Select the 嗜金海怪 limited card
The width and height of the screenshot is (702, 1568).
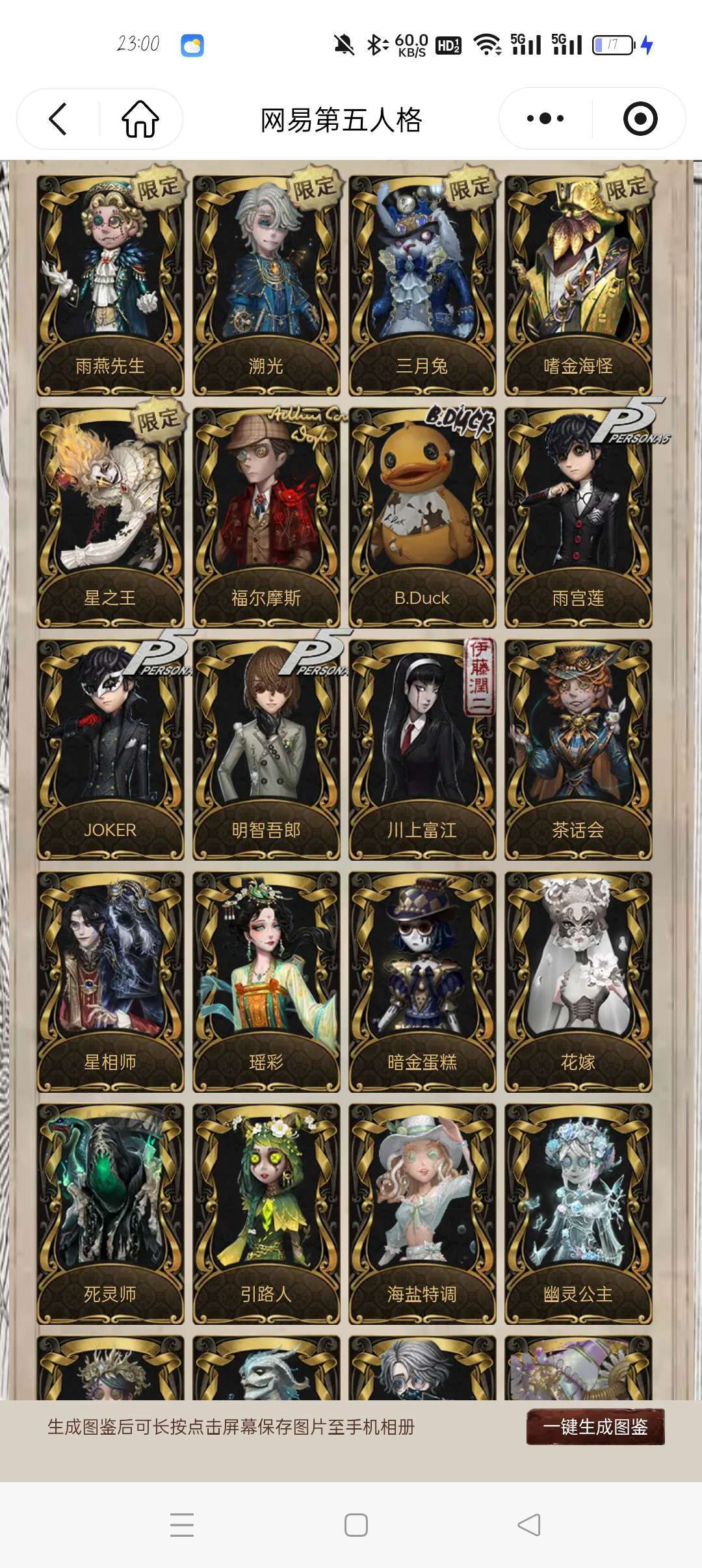tap(578, 285)
